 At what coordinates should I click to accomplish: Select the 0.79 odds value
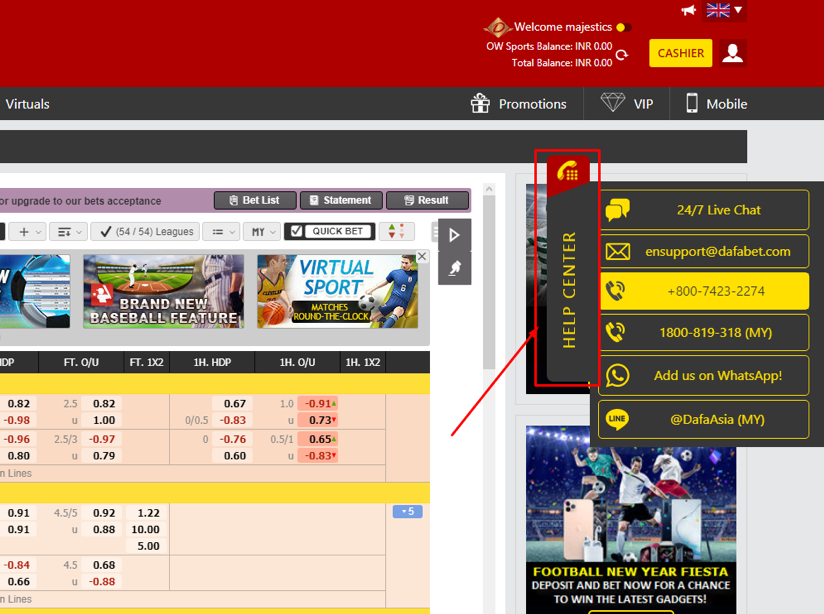(104, 456)
